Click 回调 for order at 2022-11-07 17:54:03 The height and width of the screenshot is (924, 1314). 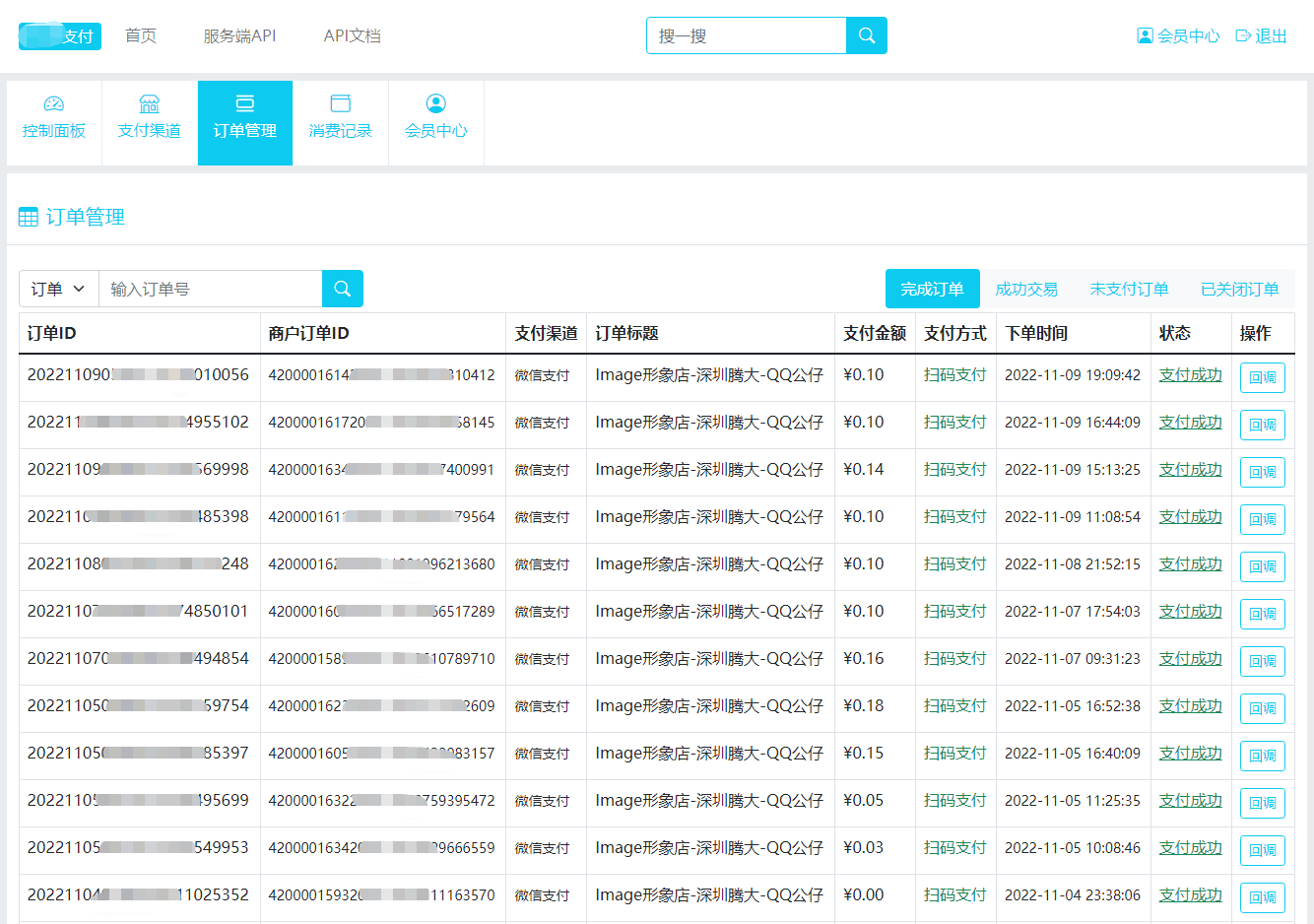pyautogui.click(x=1263, y=614)
